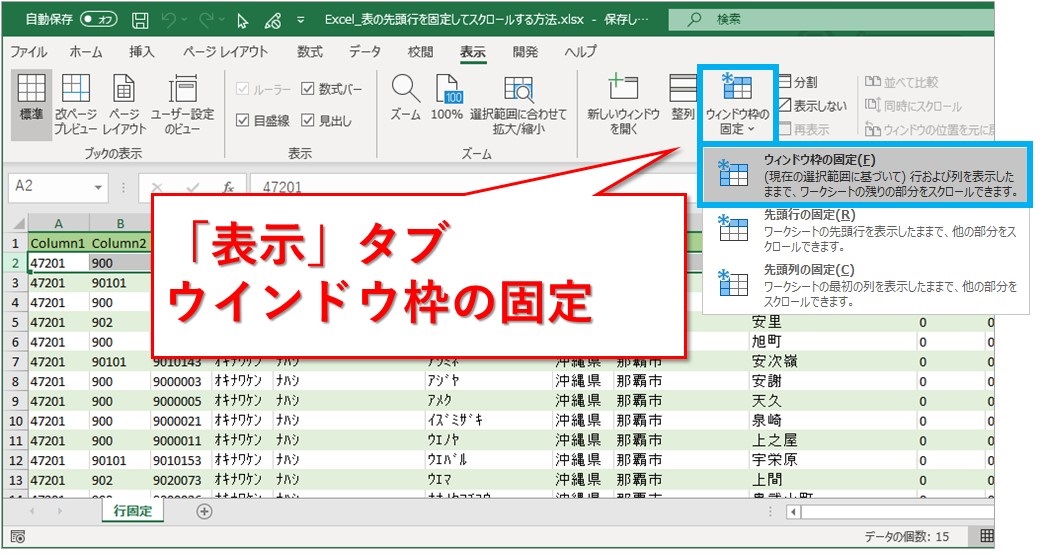1045x554 pixels.
Task: Switch to the ホーム tab
Action: point(86,51)
